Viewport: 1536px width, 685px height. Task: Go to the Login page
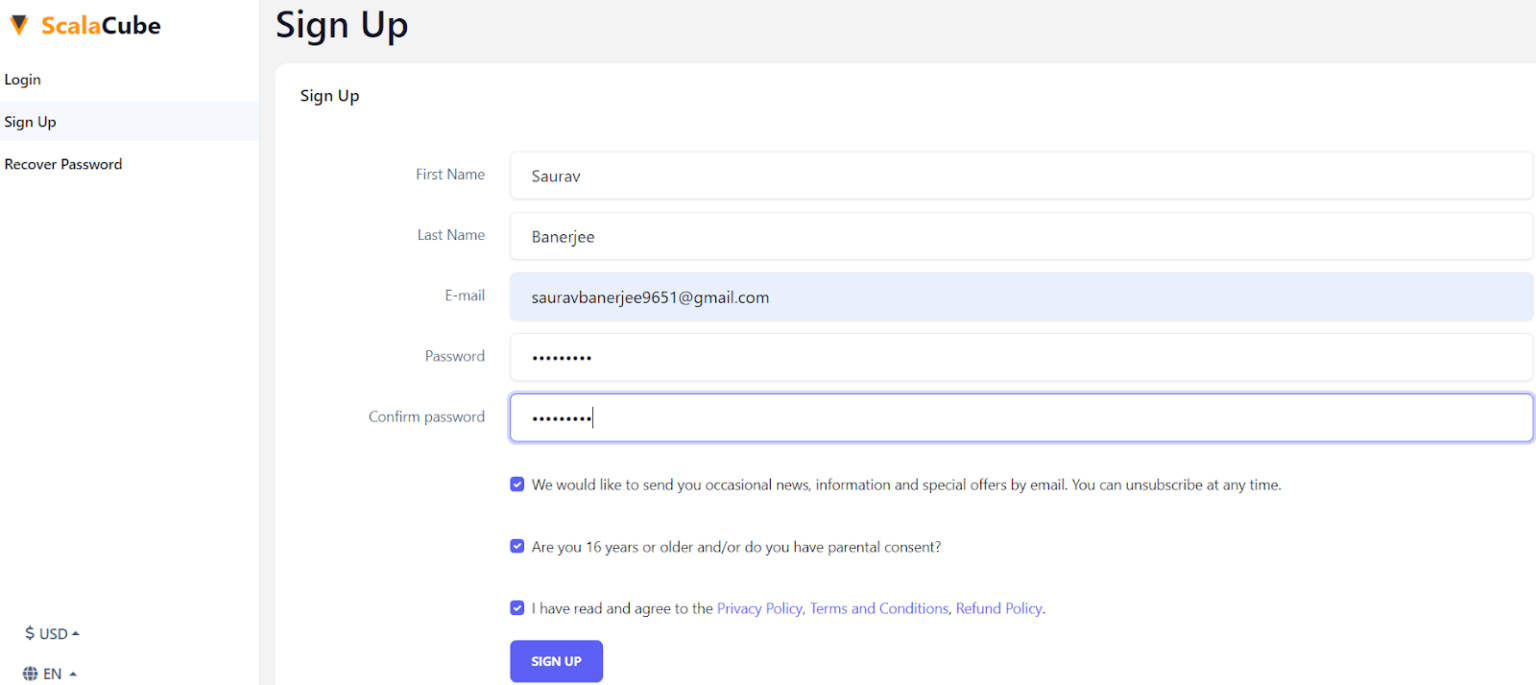point(23,79)
